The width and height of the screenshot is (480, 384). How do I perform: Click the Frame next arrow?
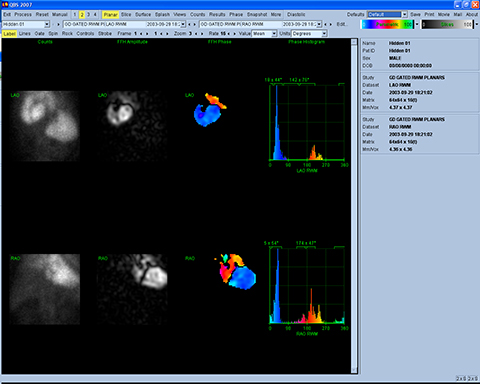[x=147, y=34]
